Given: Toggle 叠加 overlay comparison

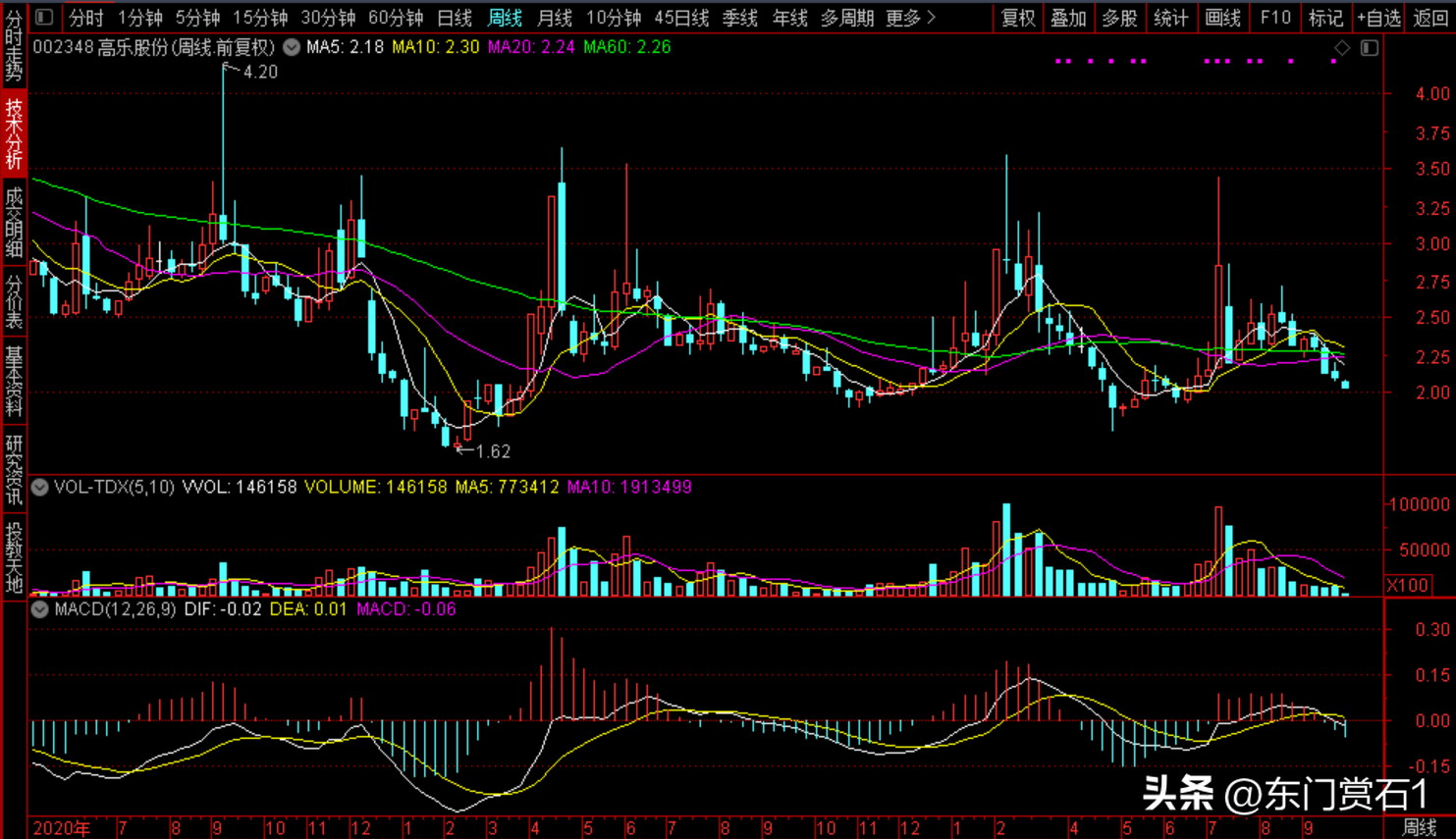Looking at the screenshot, I should point(1068,18).
